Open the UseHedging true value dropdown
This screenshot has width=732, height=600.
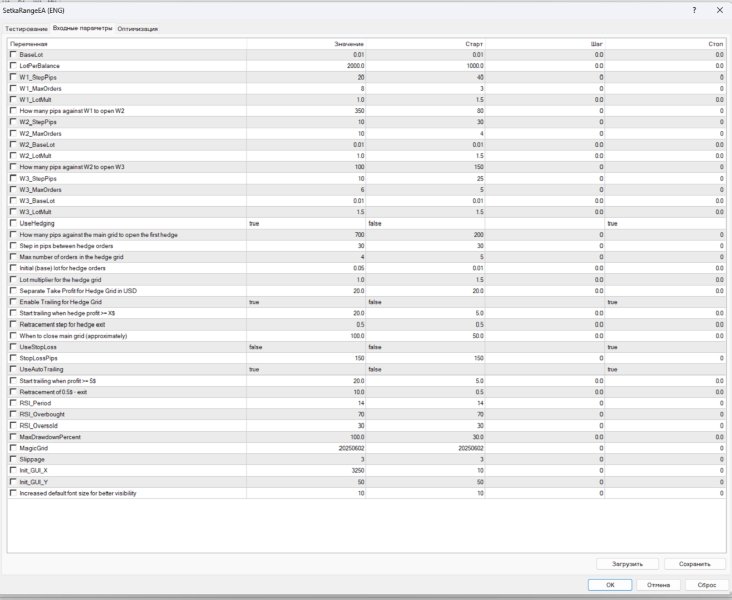pos(306,223)
